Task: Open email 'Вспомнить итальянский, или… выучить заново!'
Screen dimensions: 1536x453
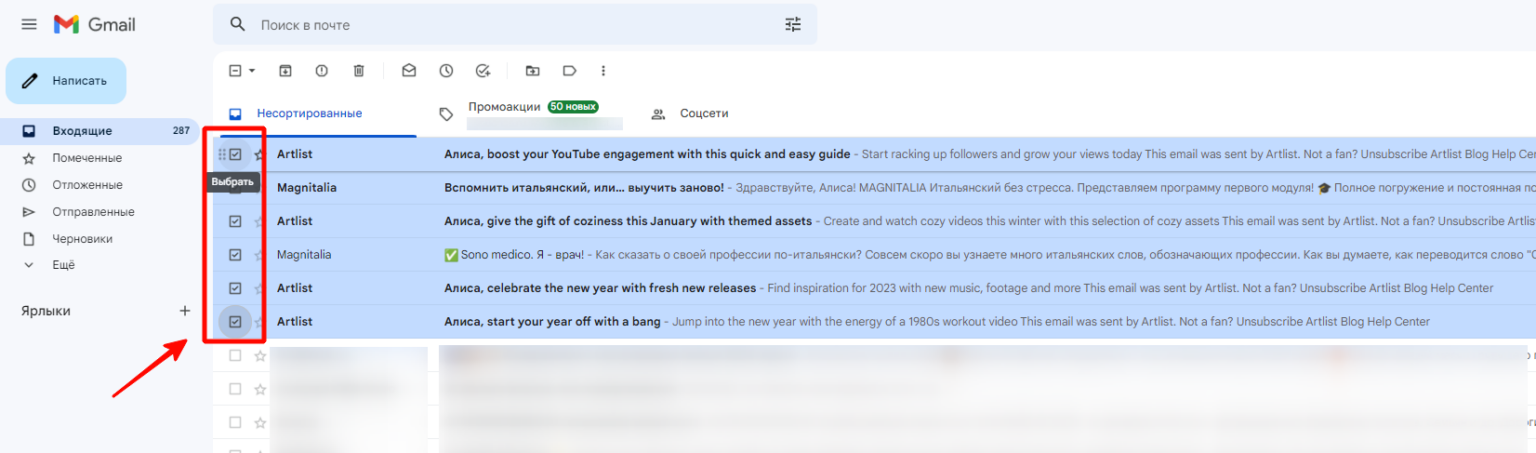Action: click(x=584, y=188)
